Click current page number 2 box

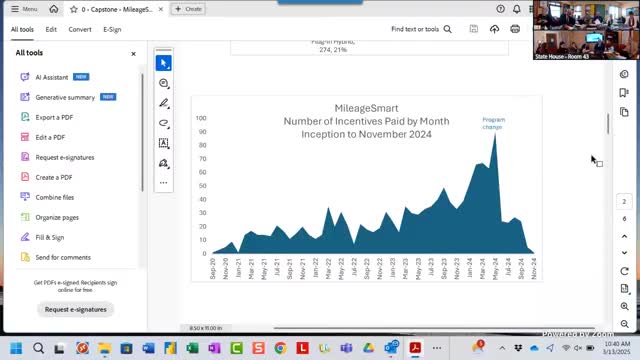click(x=624, y=202)
